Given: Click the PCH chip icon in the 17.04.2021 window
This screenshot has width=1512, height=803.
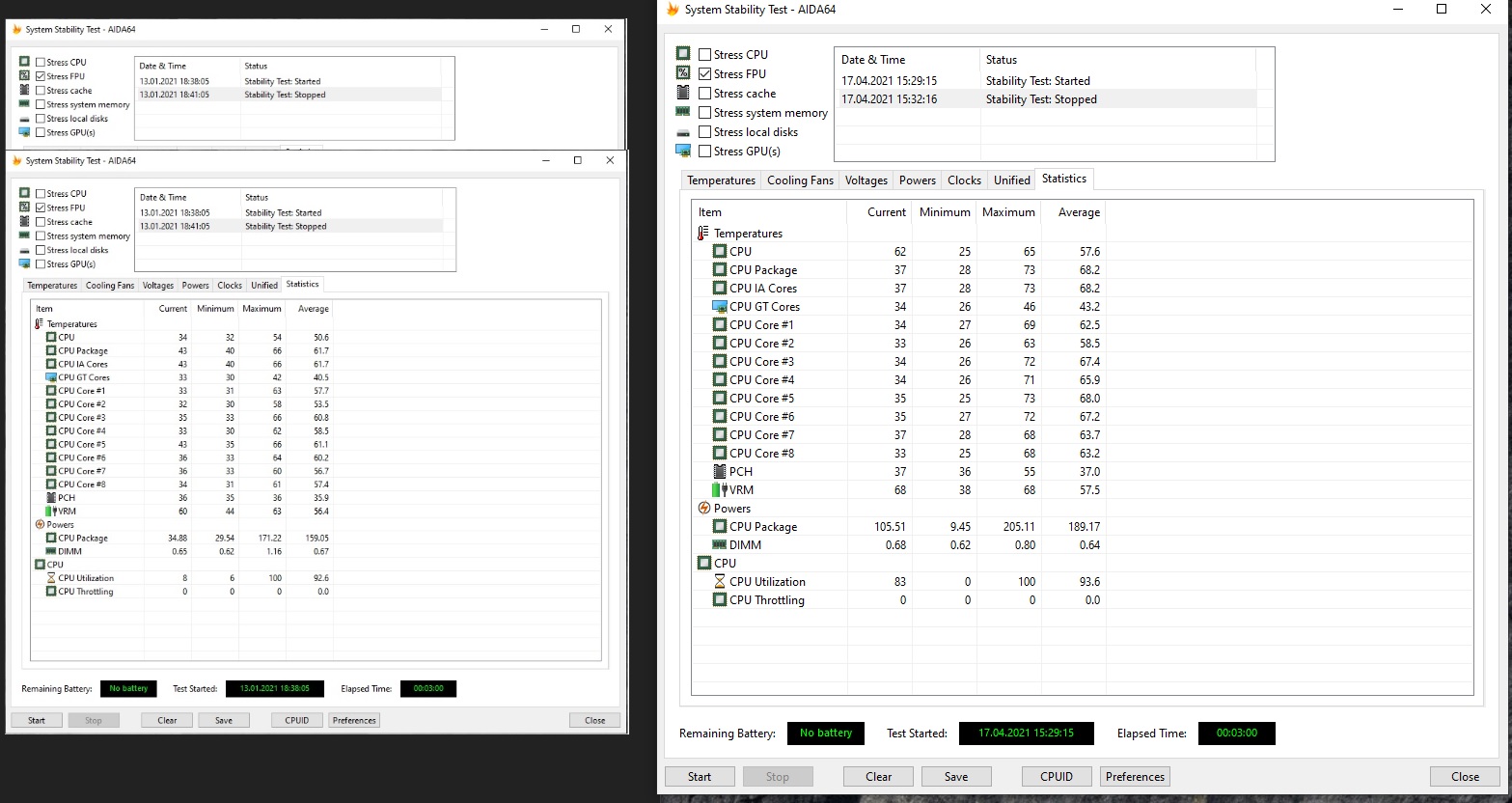Looking at the screenshot, I should click(720, 472).
